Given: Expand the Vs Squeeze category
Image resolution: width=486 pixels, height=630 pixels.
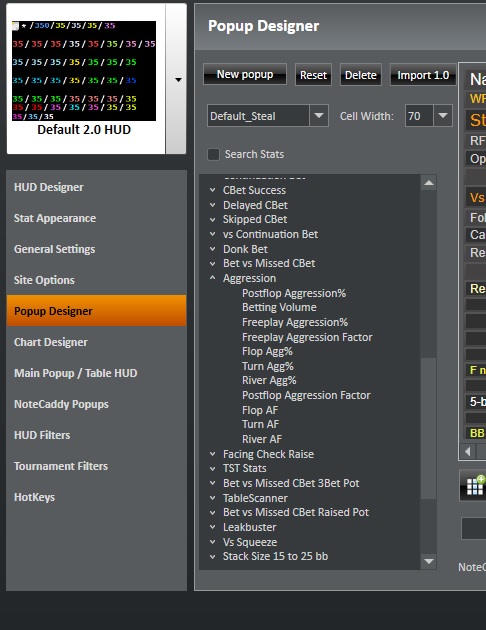Looking at the screenshot, I should (x=212, y=542).
